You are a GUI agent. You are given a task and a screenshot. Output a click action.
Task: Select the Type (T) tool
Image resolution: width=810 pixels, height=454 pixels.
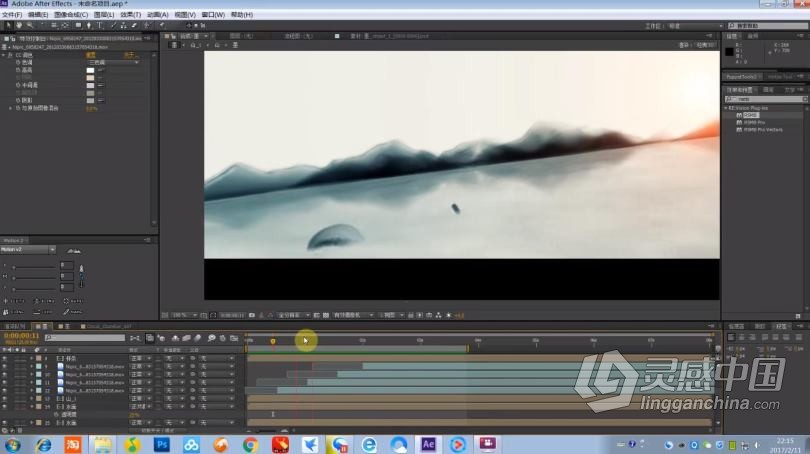tap(100, 25)
